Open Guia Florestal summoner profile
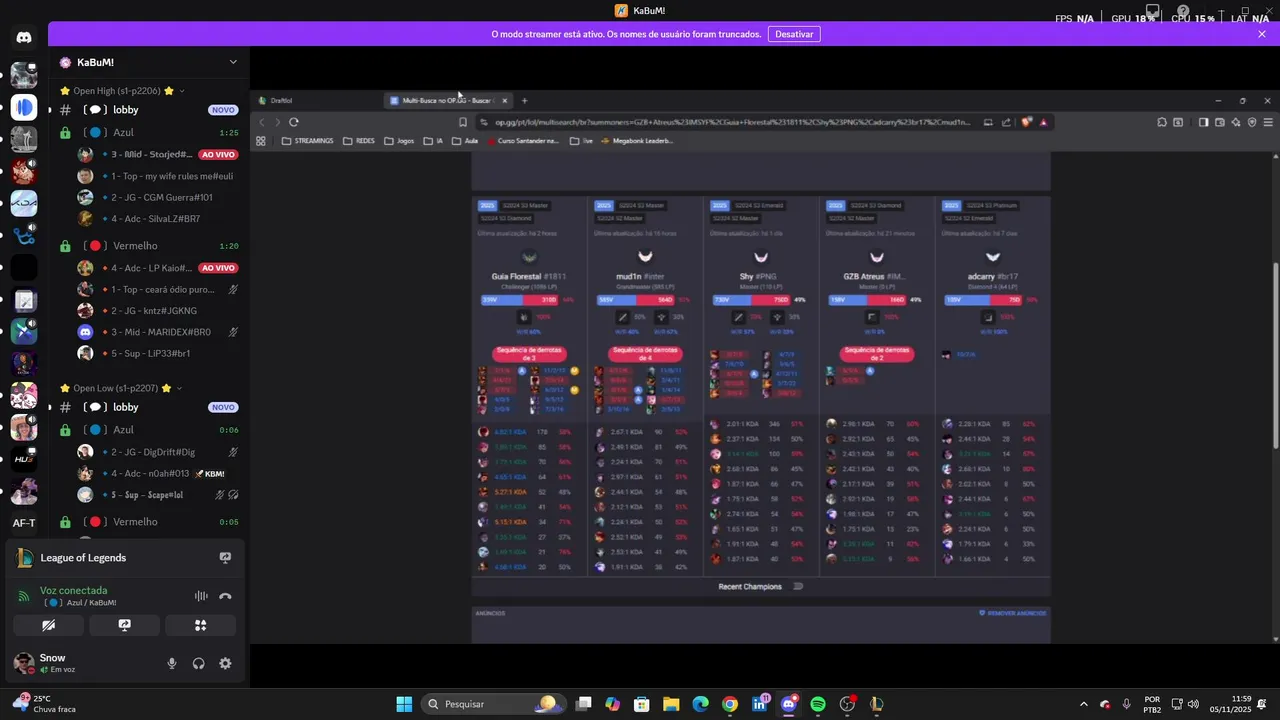 (x=529, y=276)
